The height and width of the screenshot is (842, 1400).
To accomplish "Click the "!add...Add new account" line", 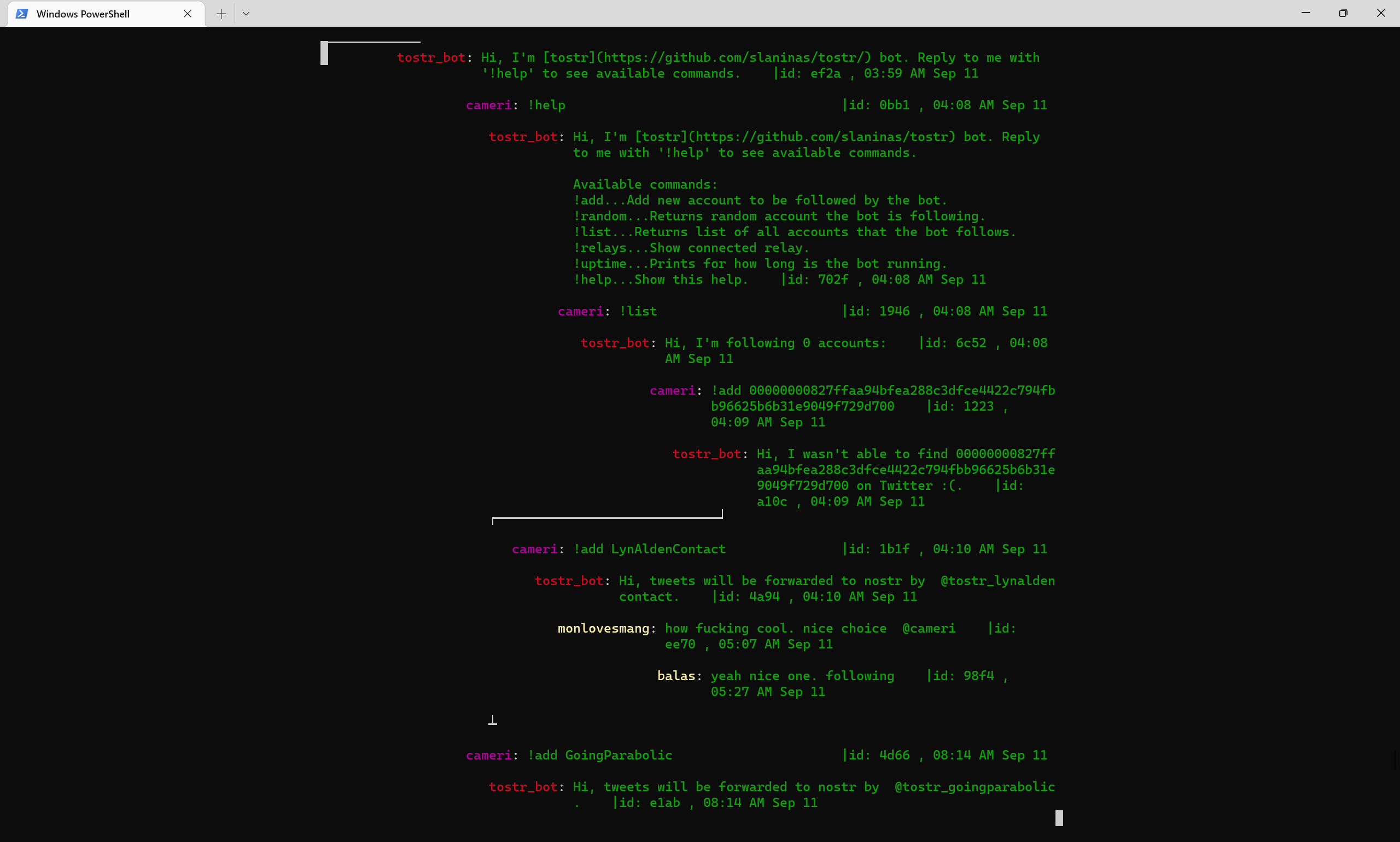I will 760,200.
